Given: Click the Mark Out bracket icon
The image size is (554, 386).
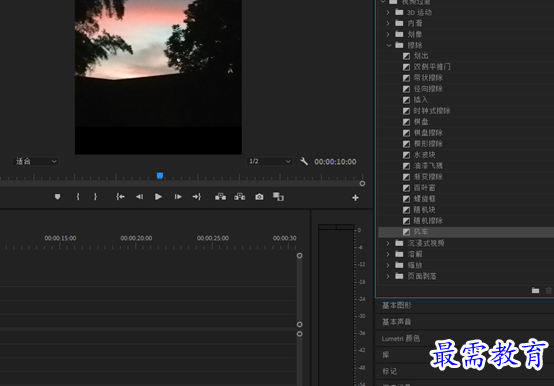Looking at the screenshot, I should pos(95,197).
